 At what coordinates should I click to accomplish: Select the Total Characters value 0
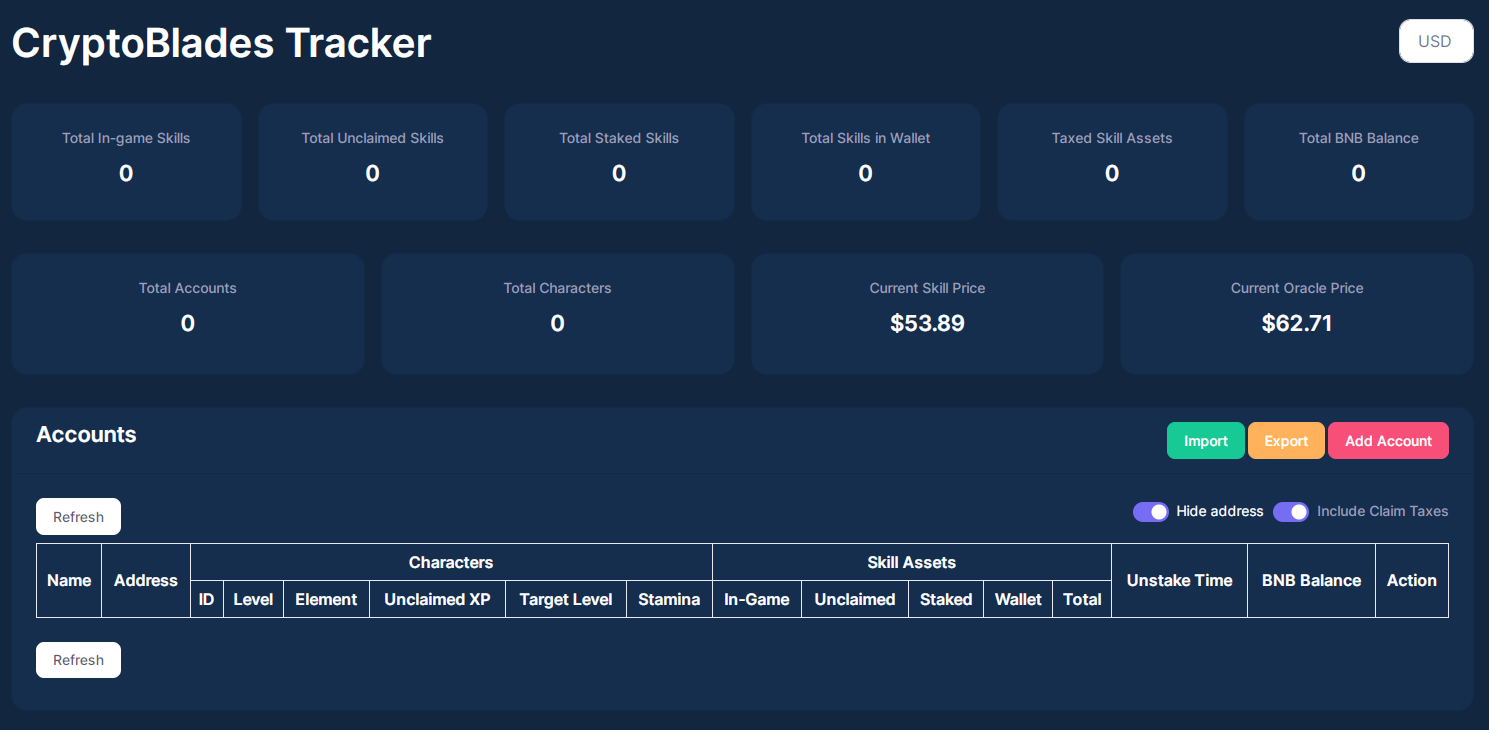click(x=558, y=323)
